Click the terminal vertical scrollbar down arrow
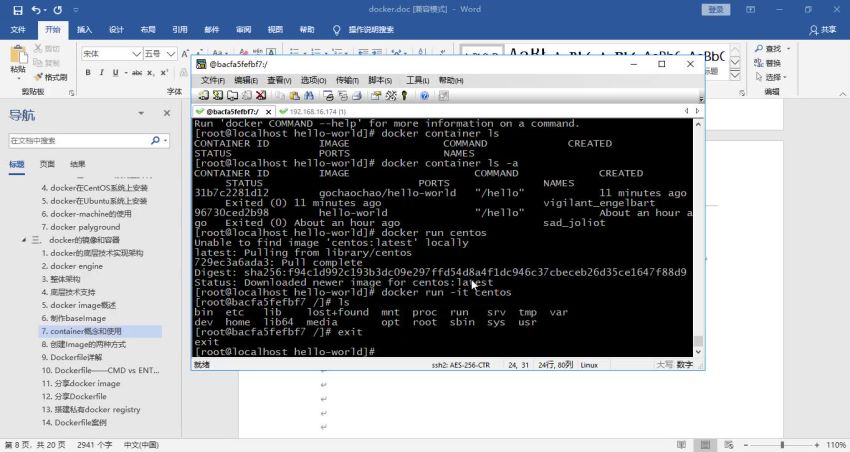This screenshot has width=850, height=452. (x=698, y=352)
